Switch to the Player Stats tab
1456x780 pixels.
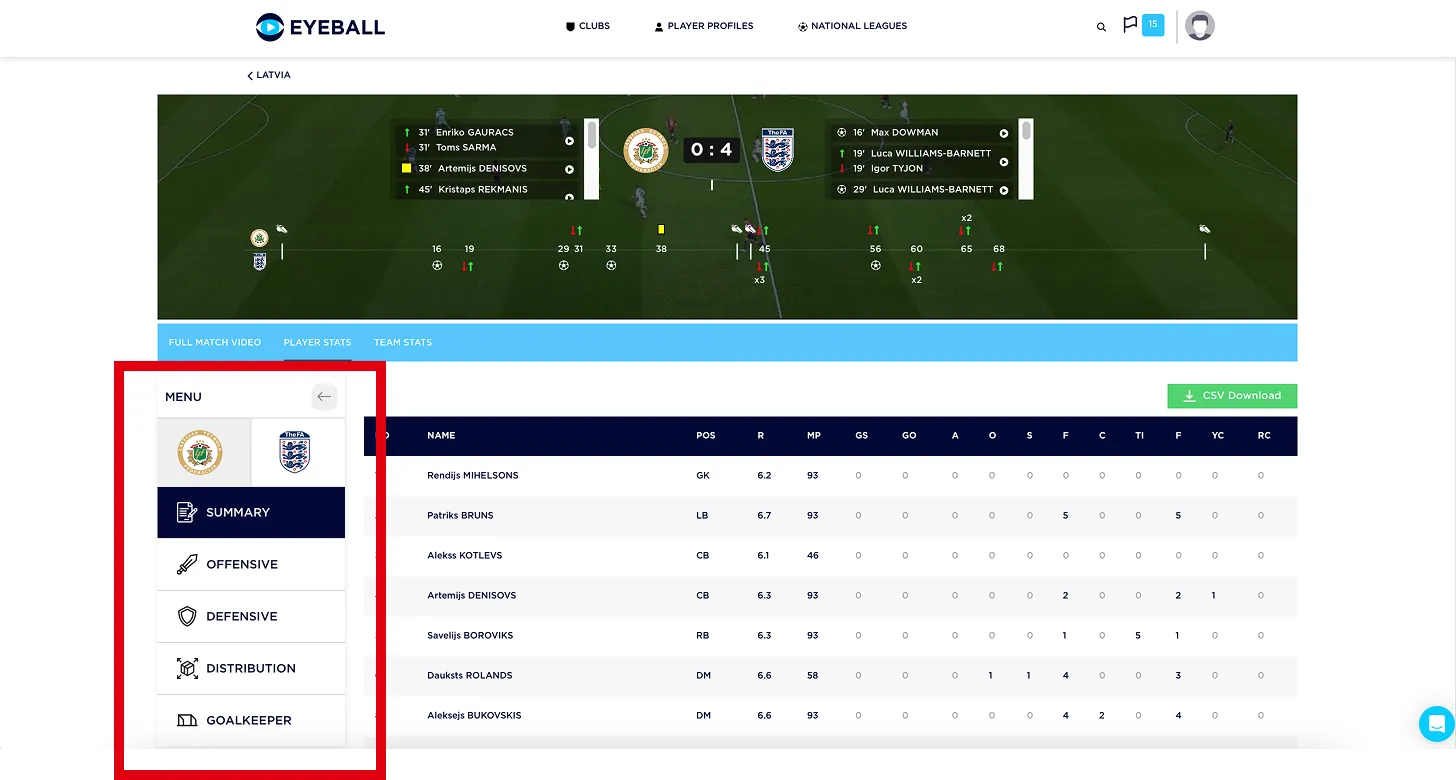317,343
